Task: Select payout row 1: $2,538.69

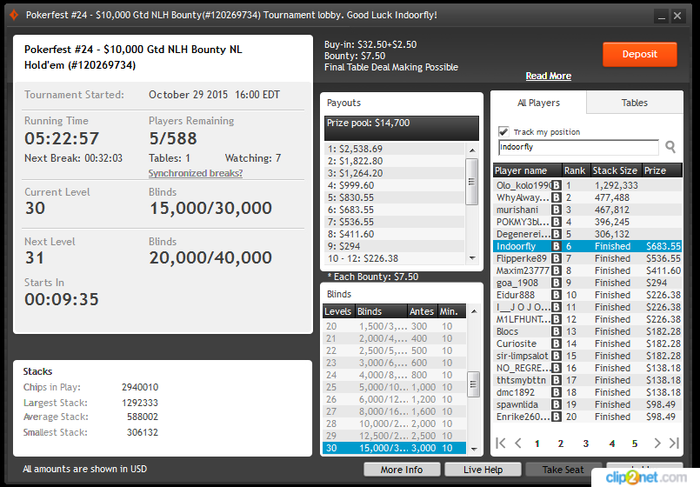Action: pyautogui.click(x=394, y=149)
